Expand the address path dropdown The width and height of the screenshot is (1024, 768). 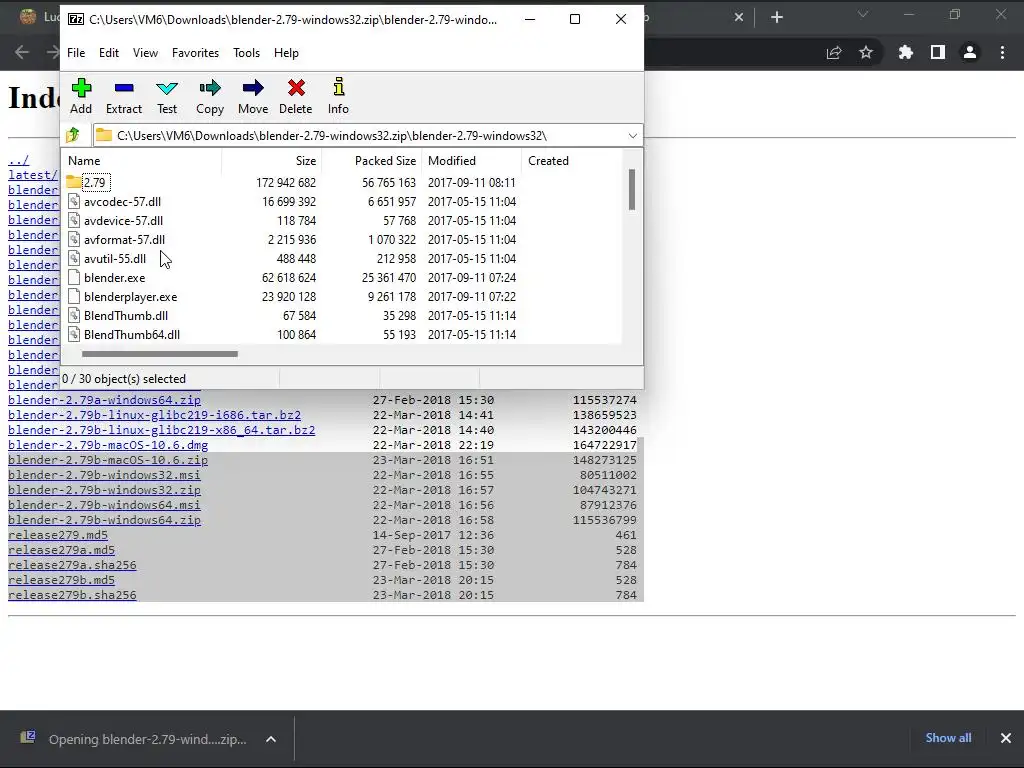[632, 136]
